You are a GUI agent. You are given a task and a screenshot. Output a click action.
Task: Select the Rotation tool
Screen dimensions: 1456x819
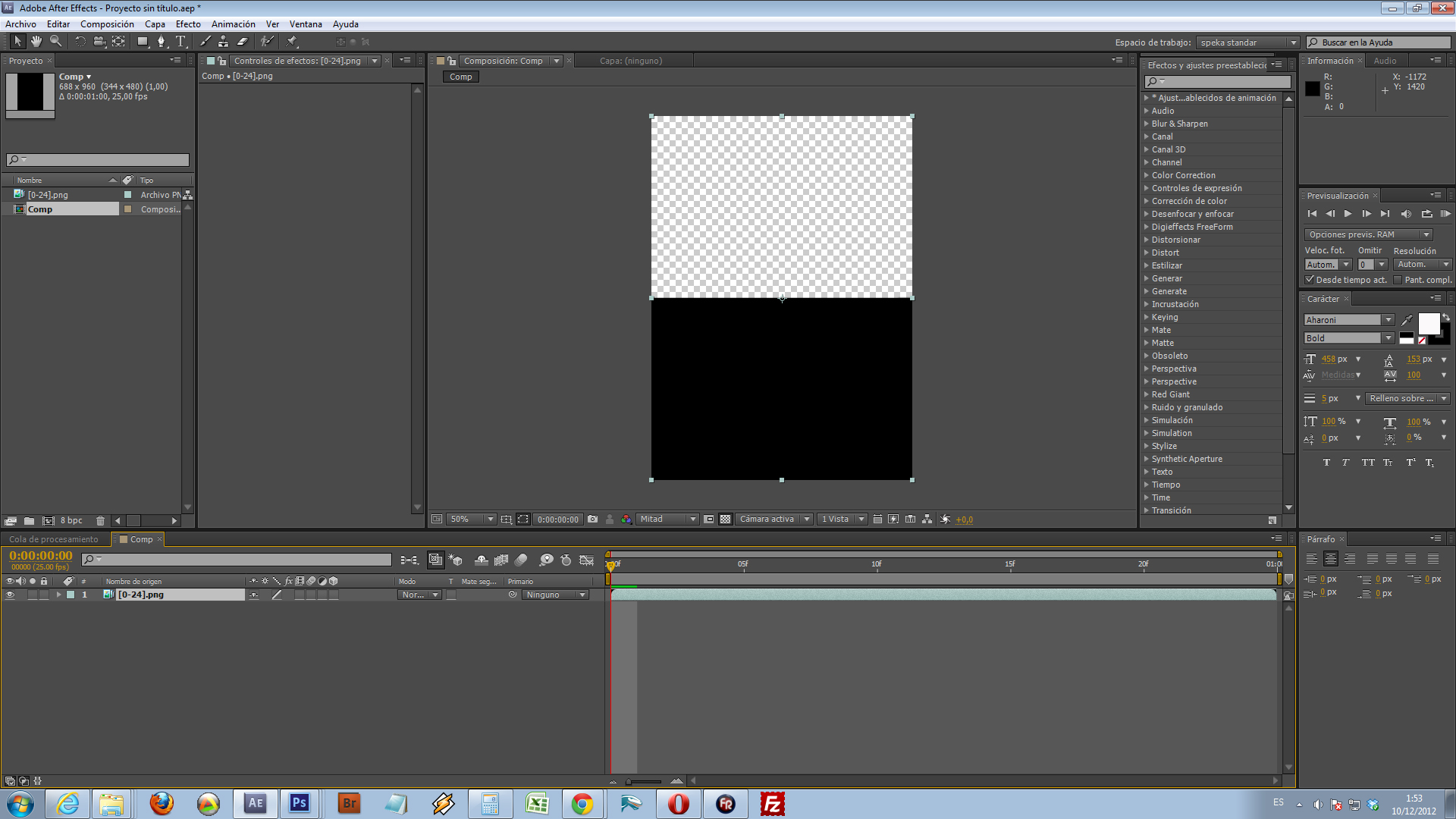click(x=80, y=42)
